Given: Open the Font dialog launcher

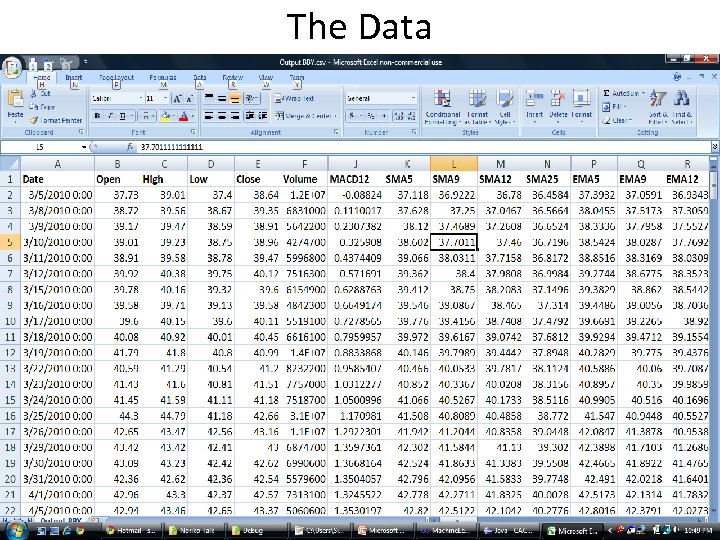Looking at the screenshot, I should click(193, 132).
